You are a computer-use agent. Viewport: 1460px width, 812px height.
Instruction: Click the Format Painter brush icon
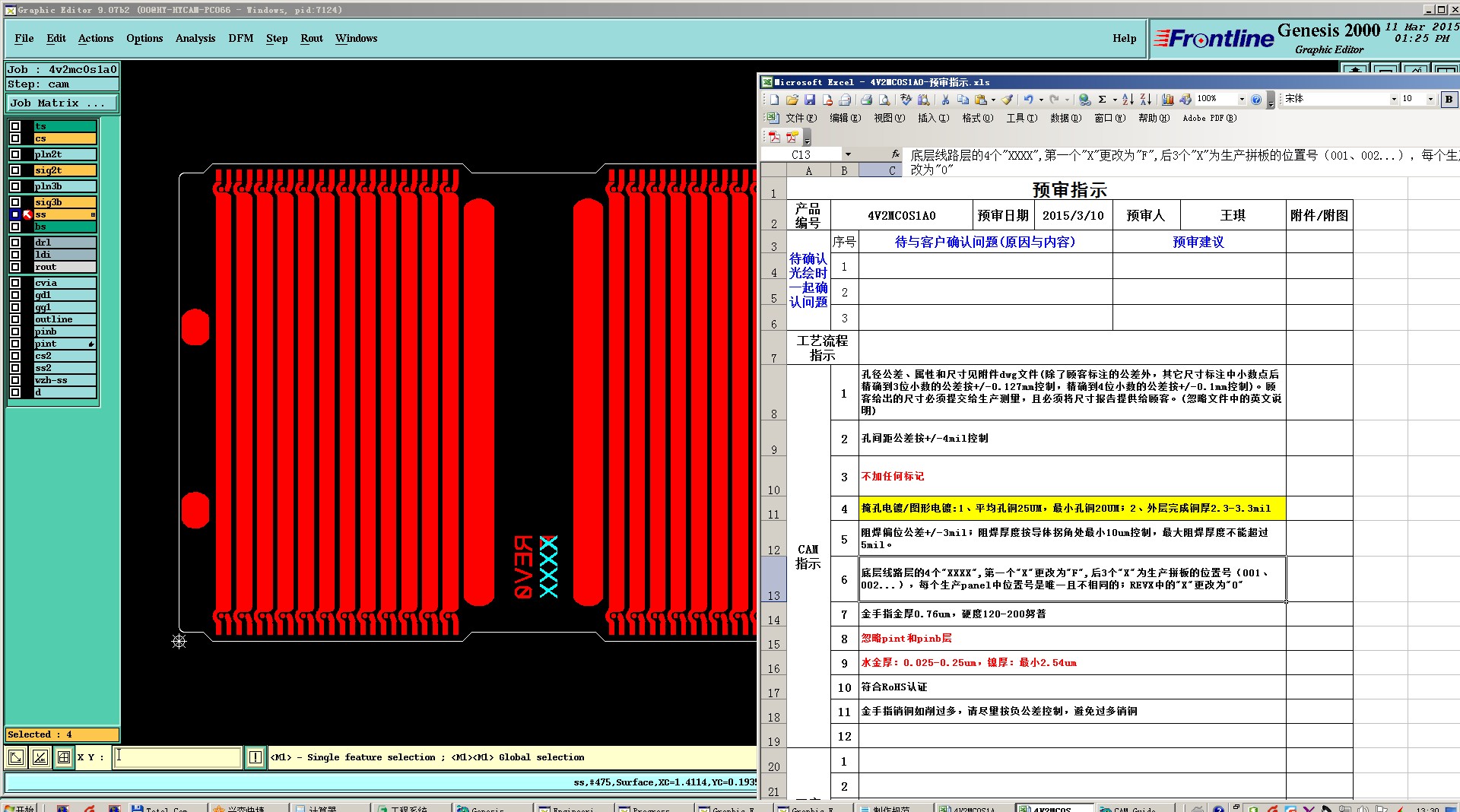pyautogui.click(x=1007, y=100)
